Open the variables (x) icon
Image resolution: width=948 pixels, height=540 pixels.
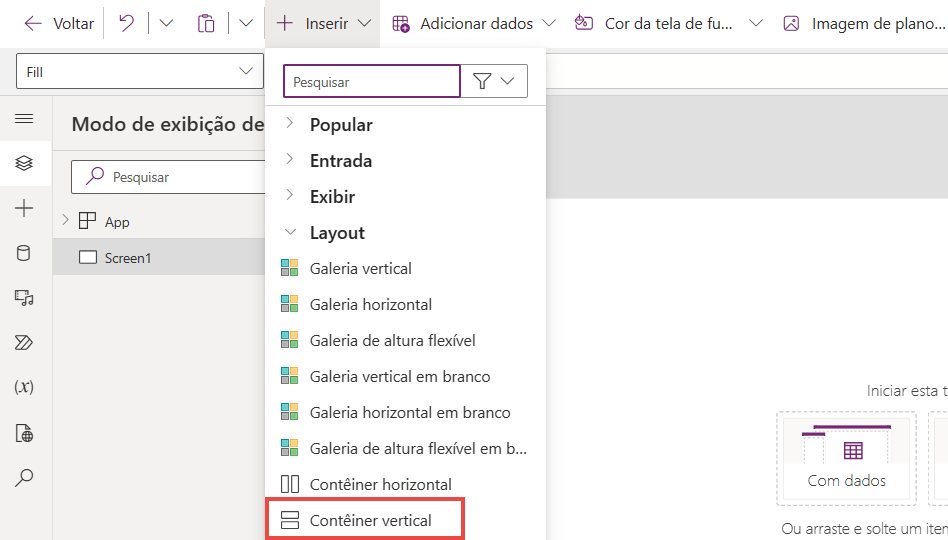point(24,386)
